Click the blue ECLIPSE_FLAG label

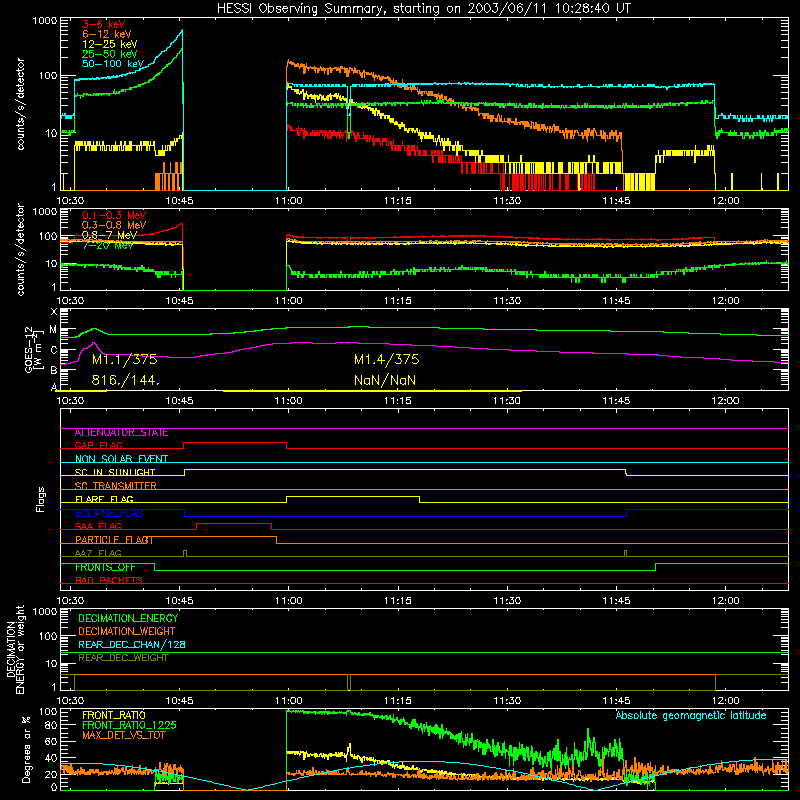[x=109, y=513]
